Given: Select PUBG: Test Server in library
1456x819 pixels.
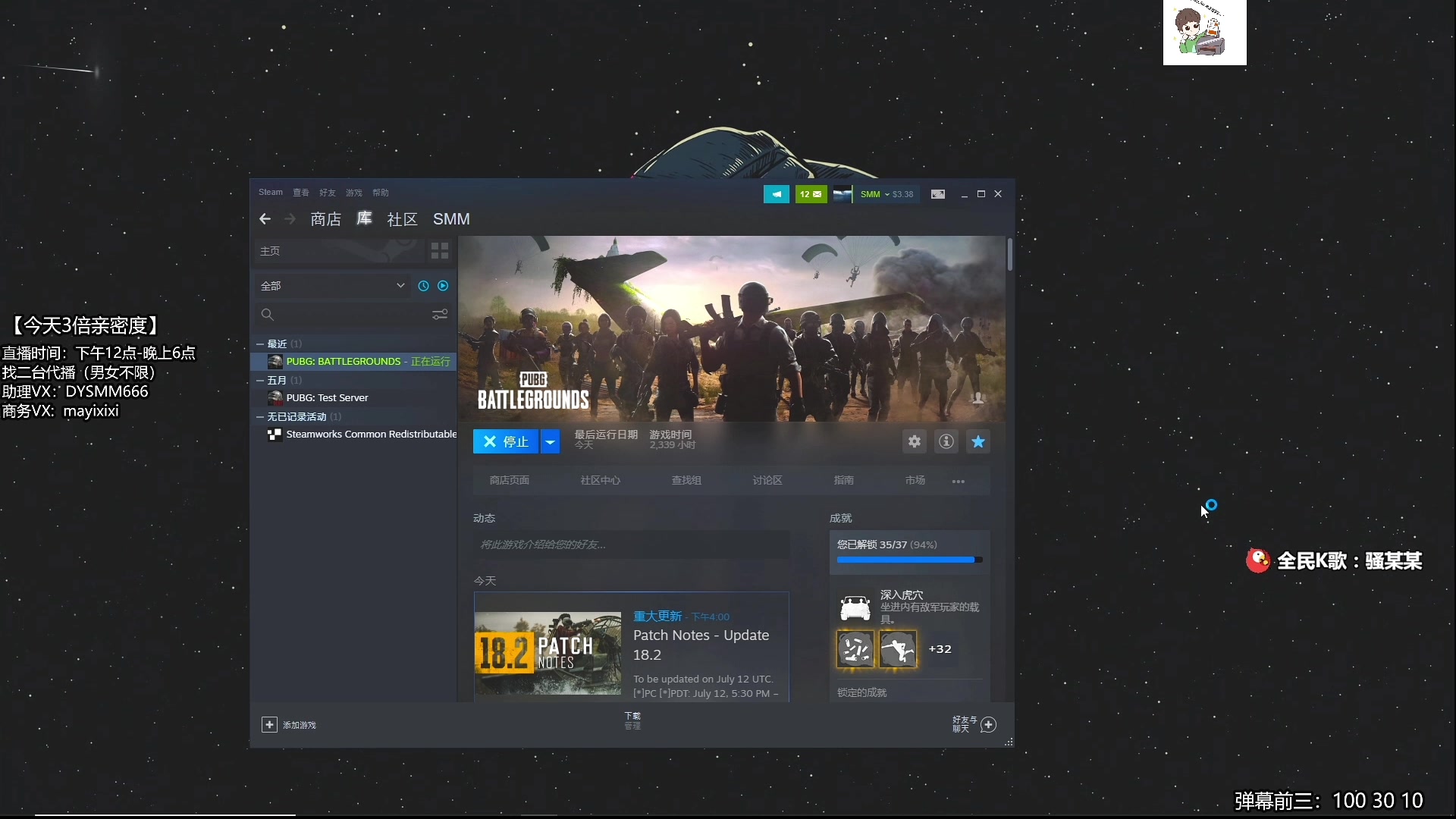Looking at the screenshot, I should 355,398.
